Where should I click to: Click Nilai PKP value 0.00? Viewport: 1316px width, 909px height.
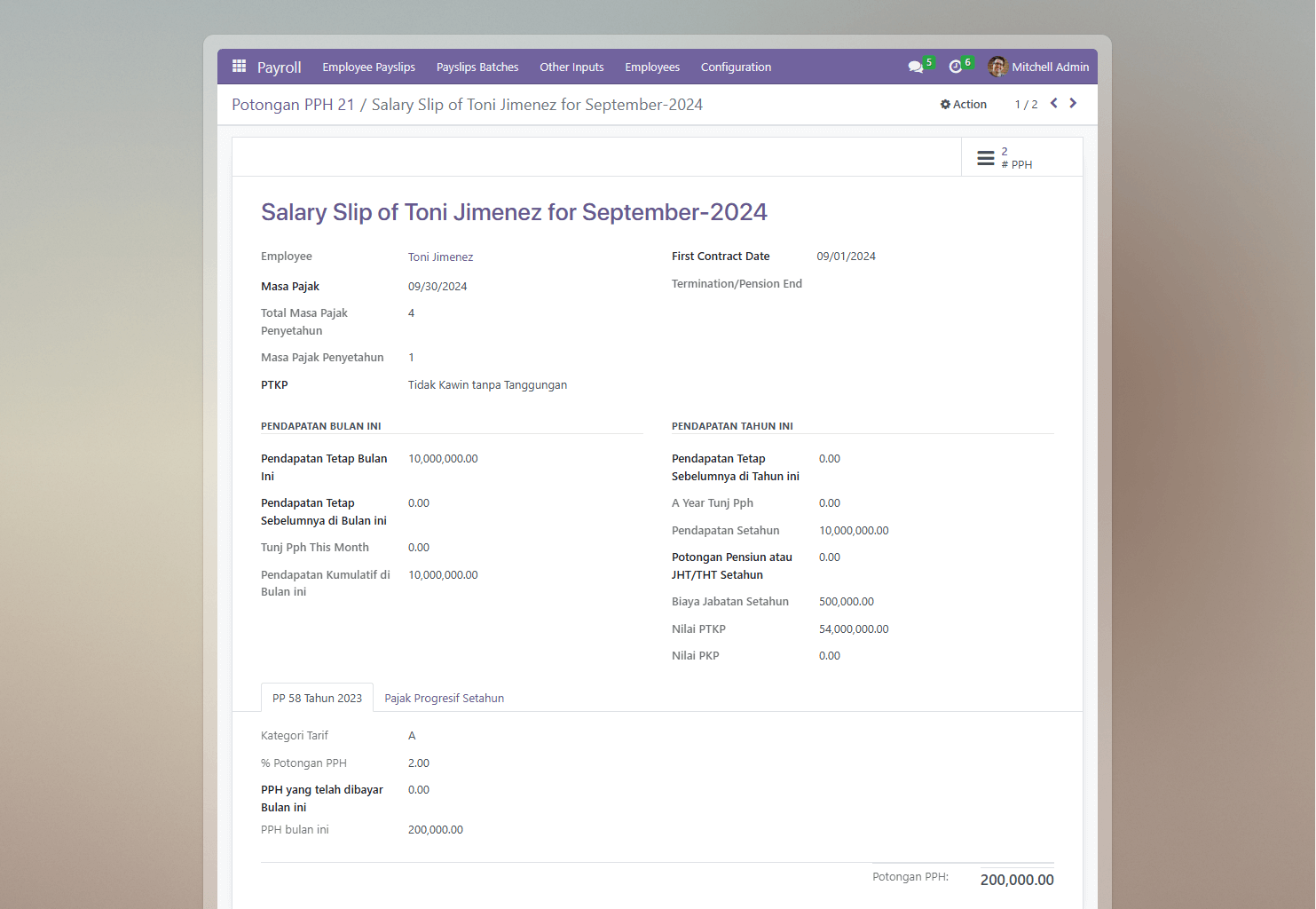[x=830, y=655]
